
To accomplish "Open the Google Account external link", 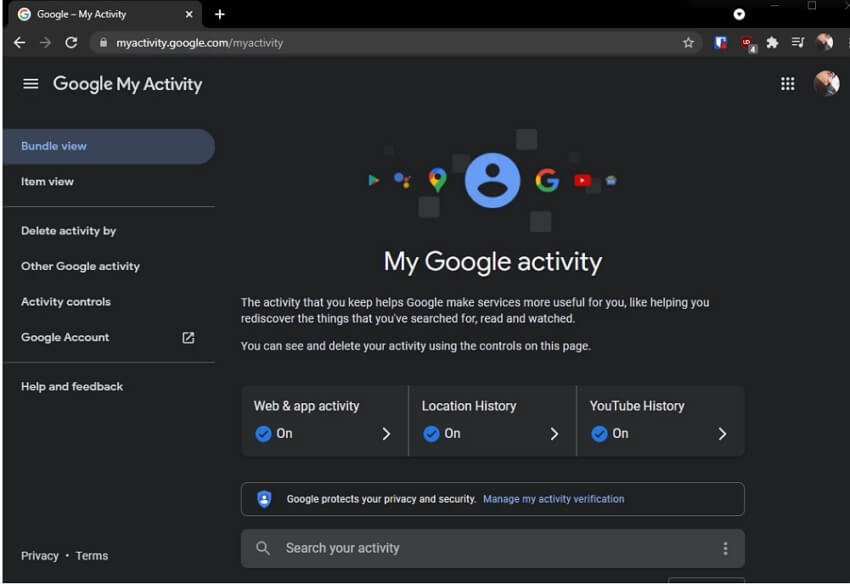I will click(x=187, y=338).
